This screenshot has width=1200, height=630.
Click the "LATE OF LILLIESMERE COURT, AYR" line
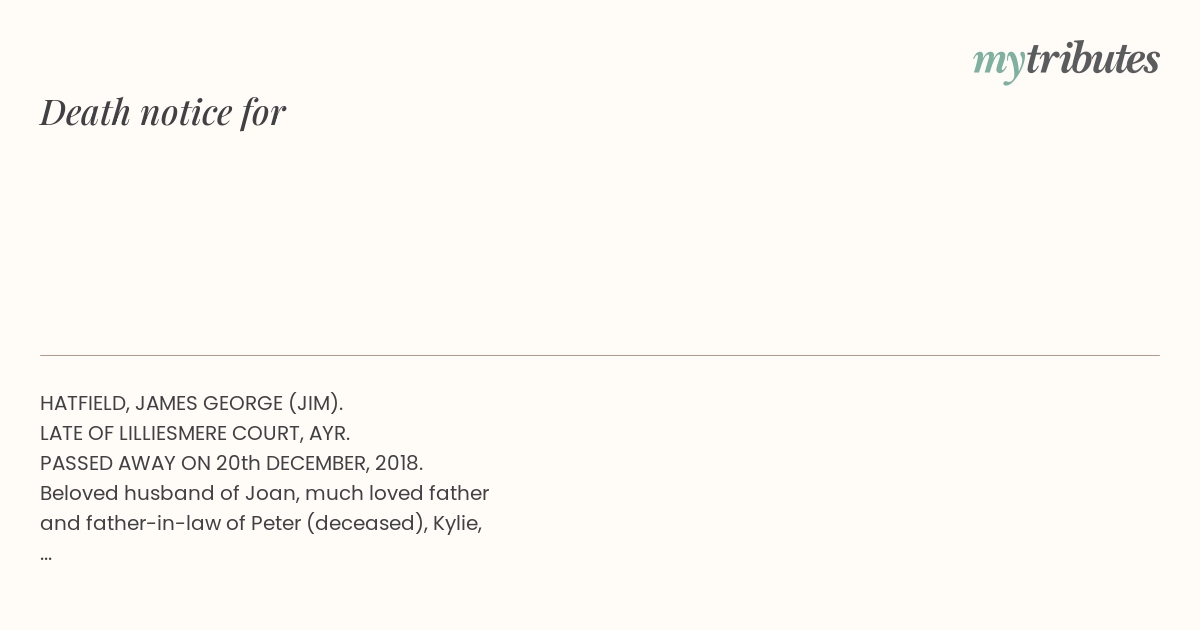pyautogui.click(x=195, y=433)
